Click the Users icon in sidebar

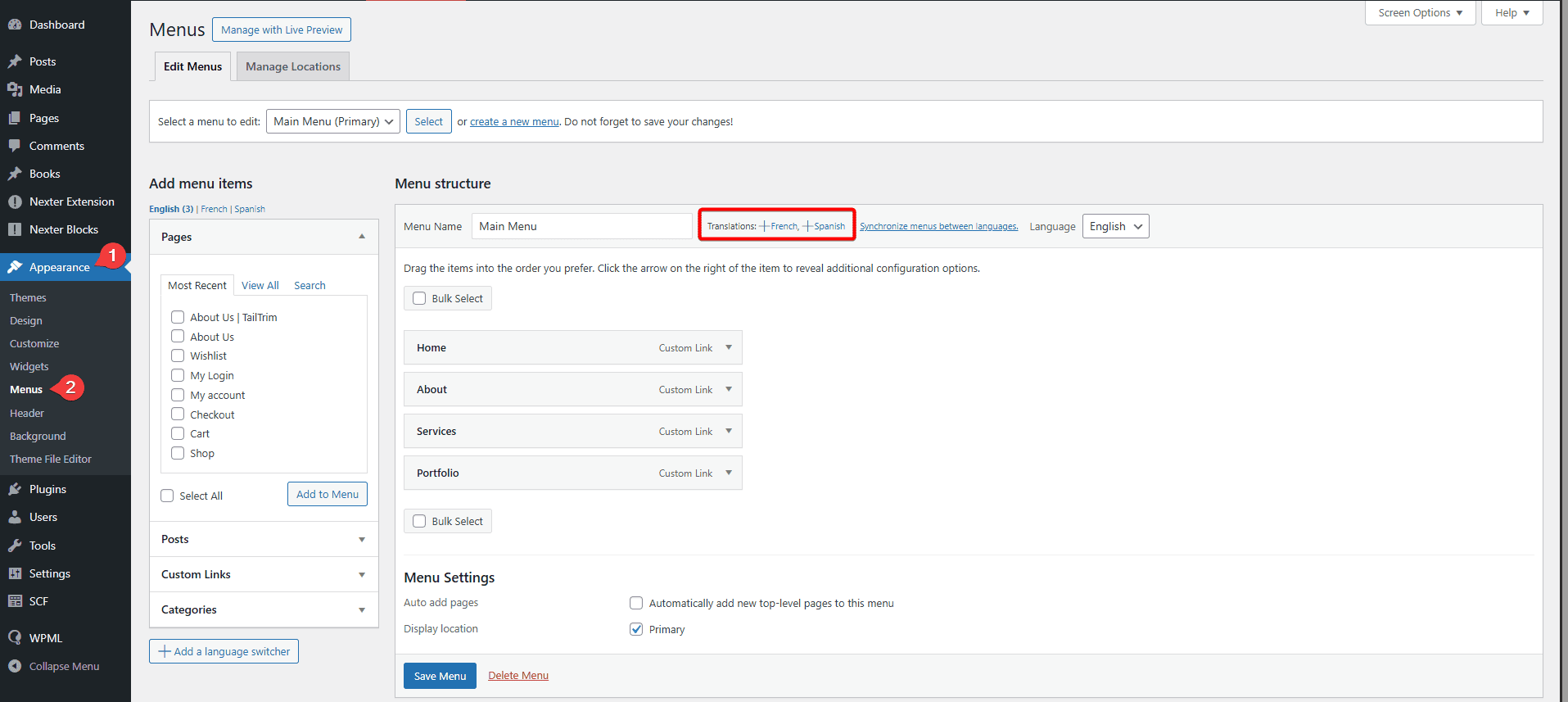tap(15, 517)
